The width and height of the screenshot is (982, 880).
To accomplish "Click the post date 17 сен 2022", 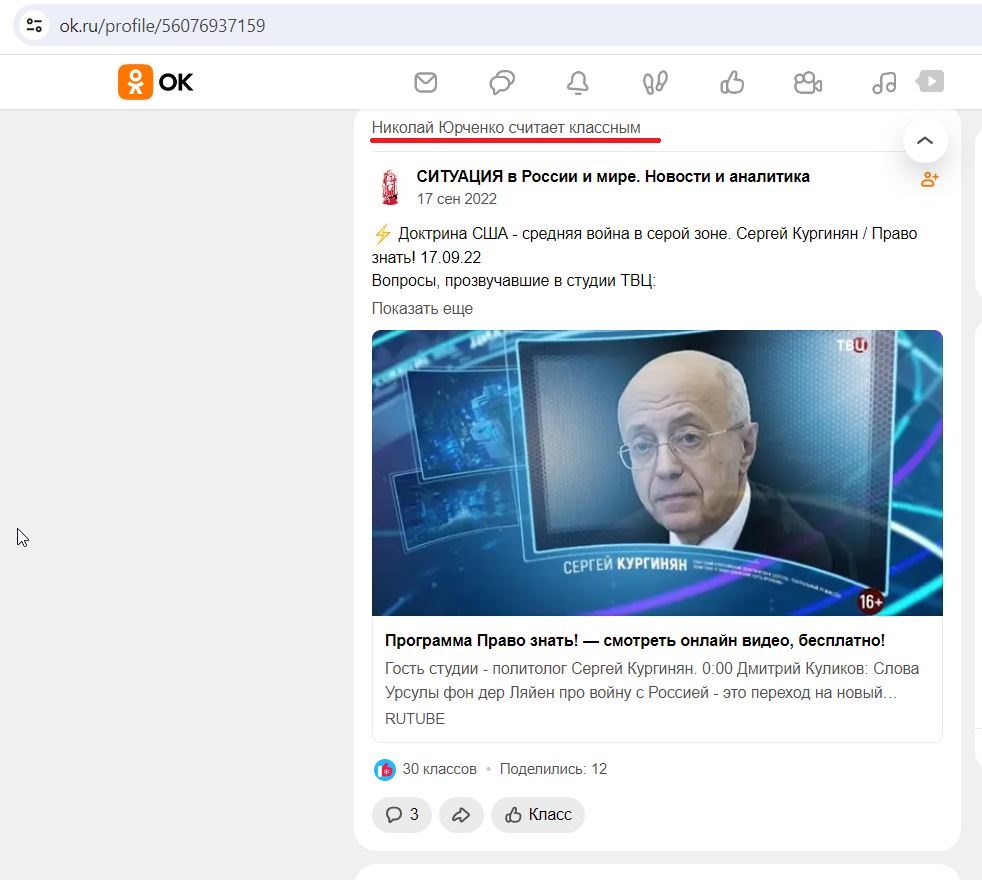I will coord(457,199).
